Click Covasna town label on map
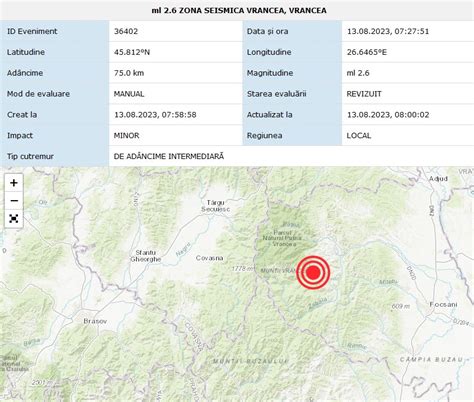The height and width of the screenshot is (402, 474). coord(209,258)
